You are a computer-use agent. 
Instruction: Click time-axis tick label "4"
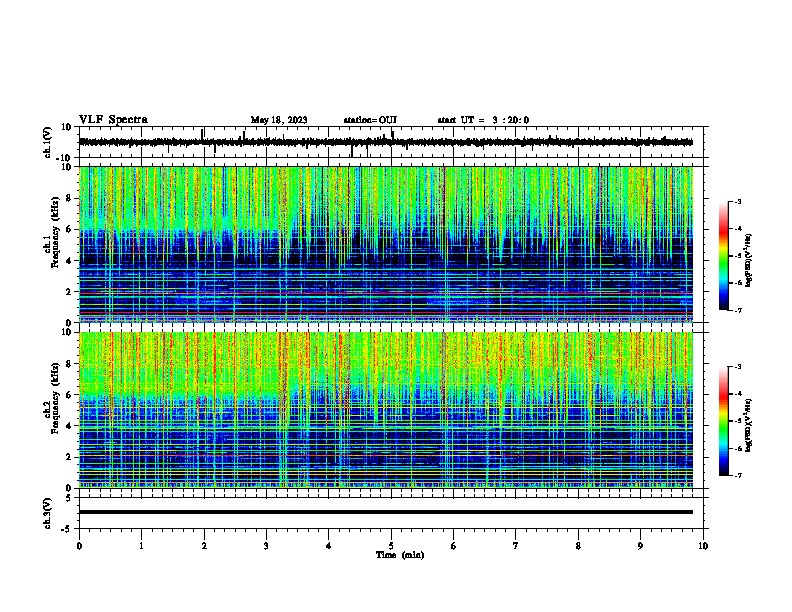tap(329, 546)
